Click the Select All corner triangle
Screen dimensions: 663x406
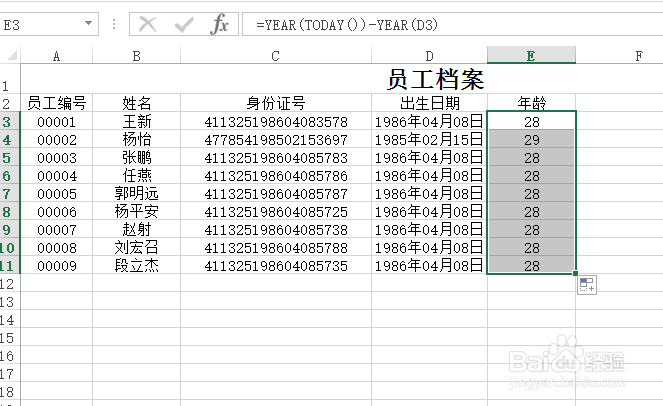pyautogui.click(x=11, y=55)
